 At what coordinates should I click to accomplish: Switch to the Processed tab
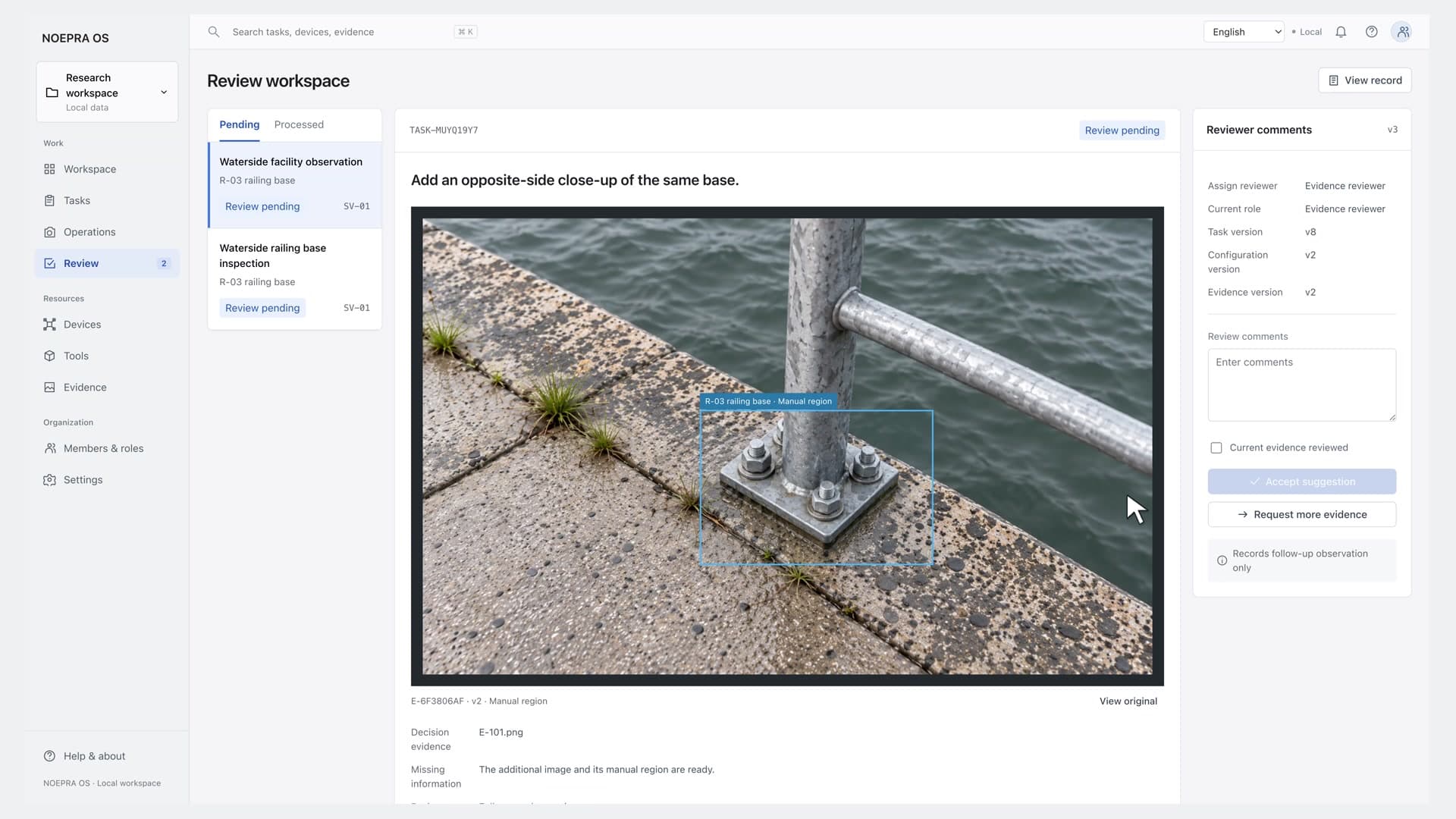[x=299, y=124]
